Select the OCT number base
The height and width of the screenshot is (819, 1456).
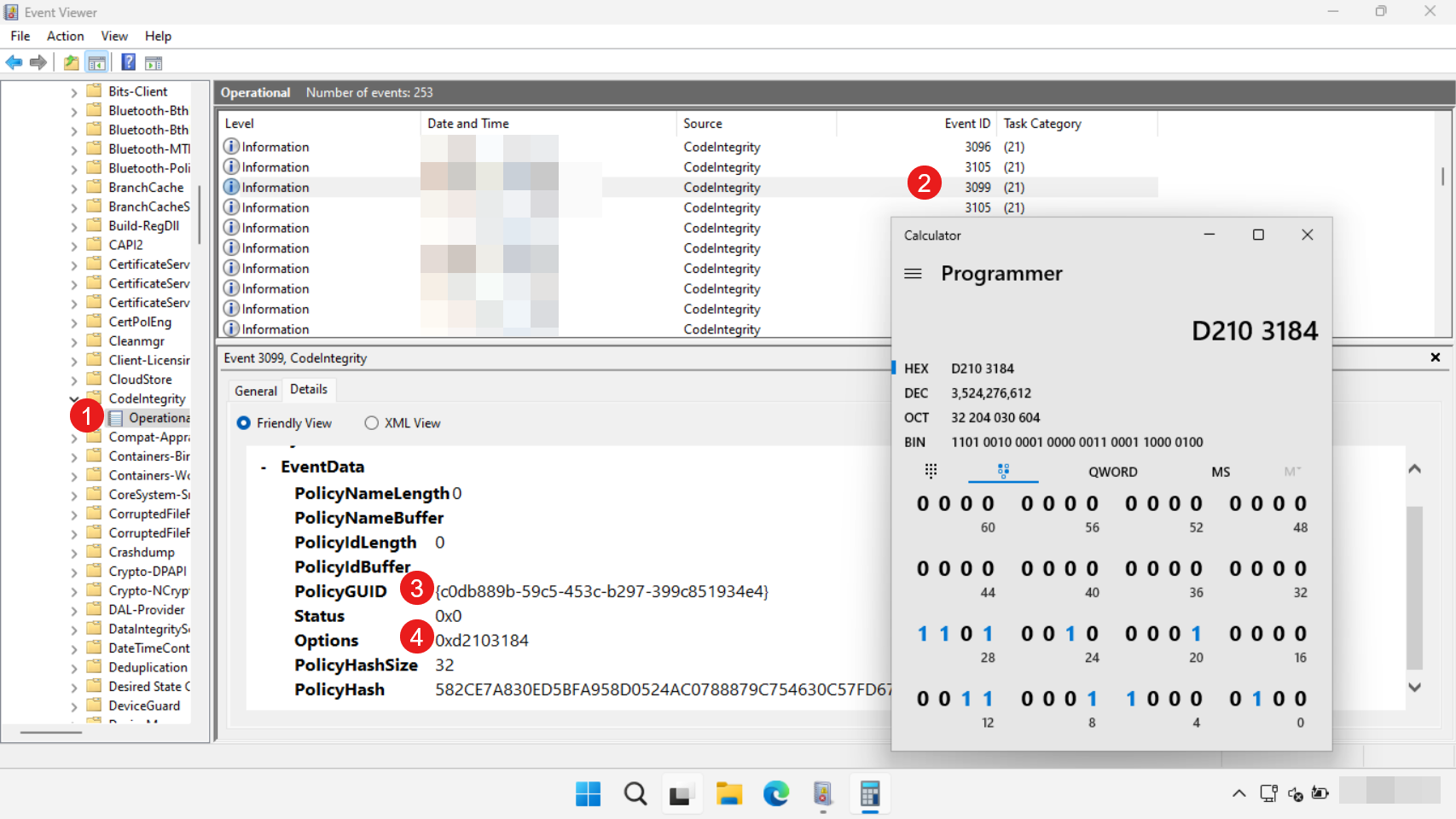pyautogui.click(x=916, y=417)
